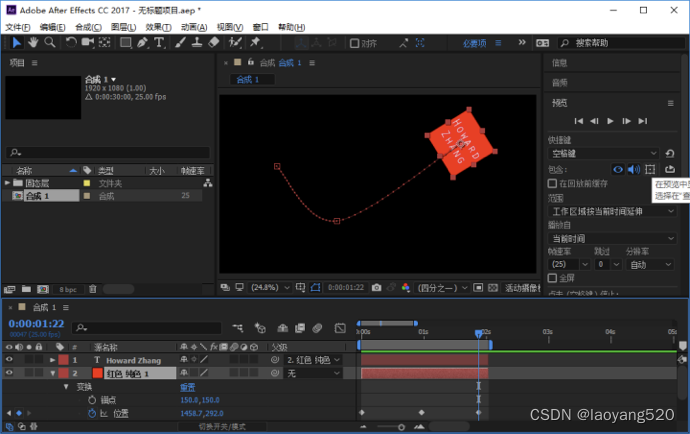Open the Layer menu

(123, 27)
